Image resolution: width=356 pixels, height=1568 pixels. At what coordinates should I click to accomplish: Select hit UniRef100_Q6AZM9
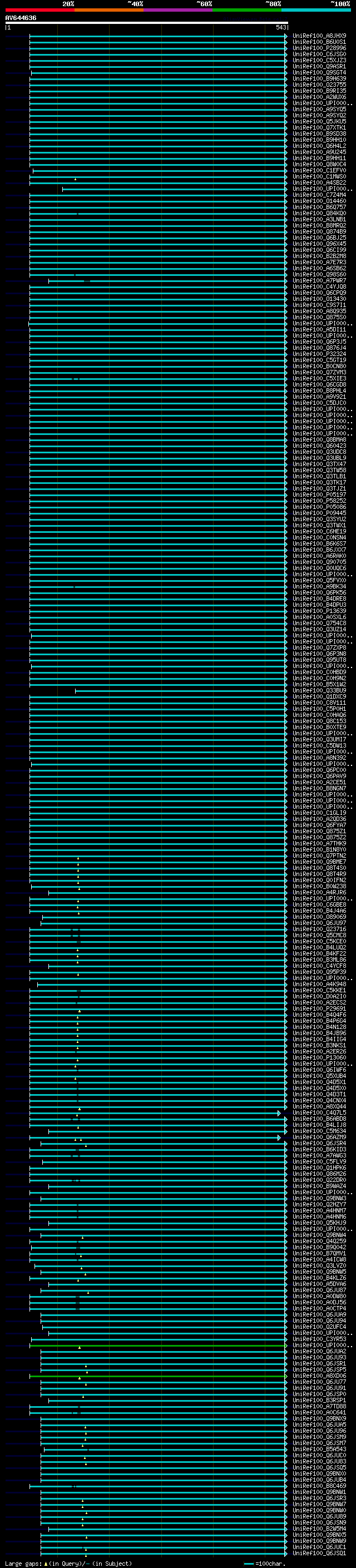319,1137
